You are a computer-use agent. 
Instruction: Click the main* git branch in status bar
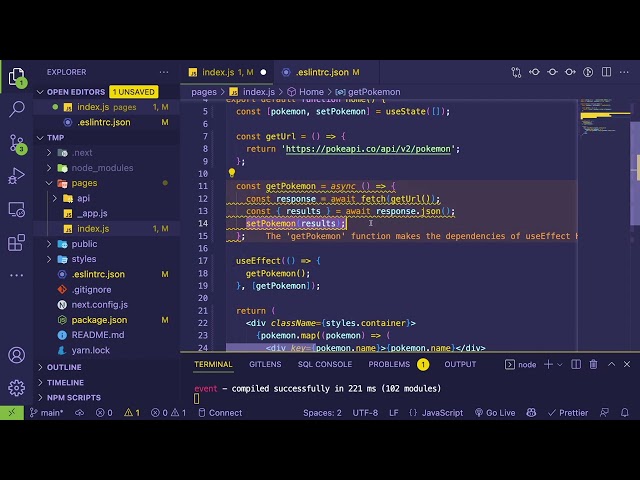(x=47, y=413)
